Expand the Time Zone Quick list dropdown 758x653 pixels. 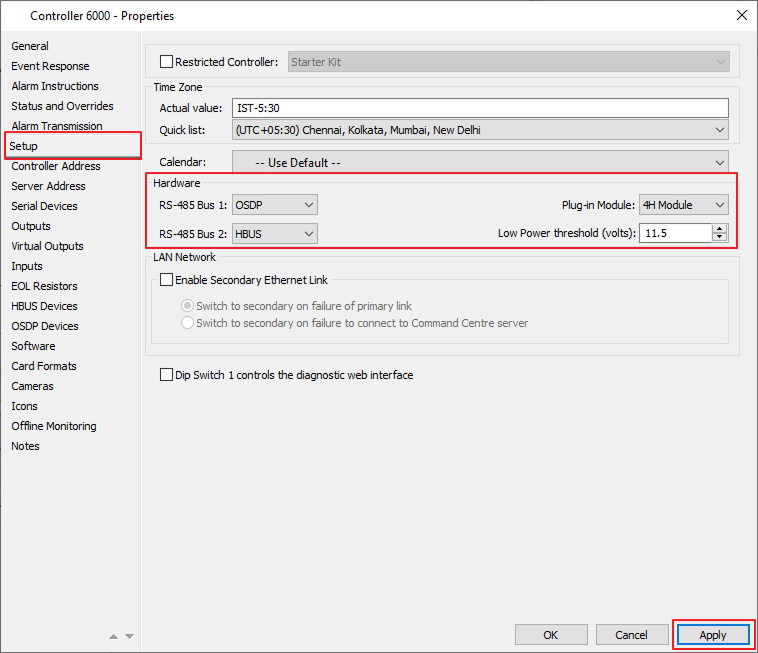(x=480, y=130)
